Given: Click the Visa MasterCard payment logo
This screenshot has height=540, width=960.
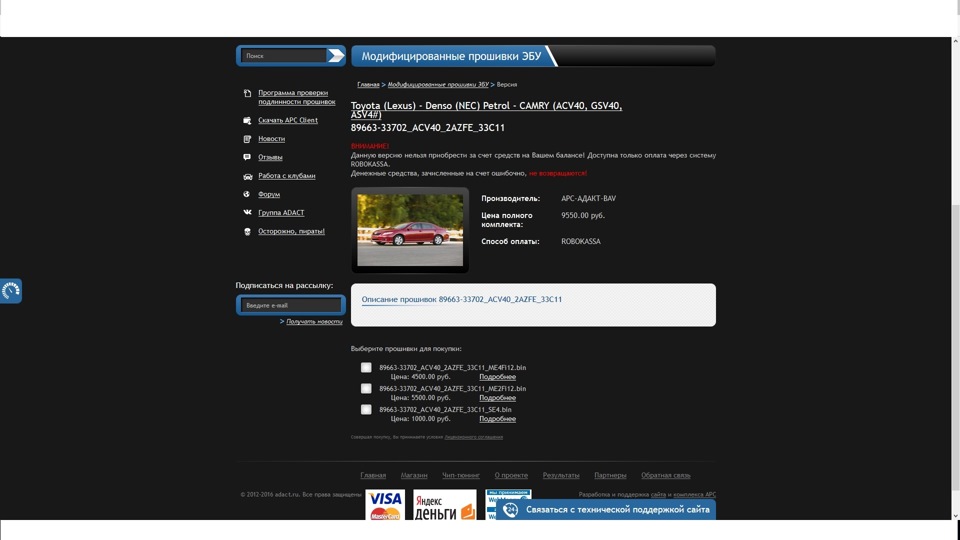Looking at the screenshot, I should pyautogui.click(x=385, y=505).
